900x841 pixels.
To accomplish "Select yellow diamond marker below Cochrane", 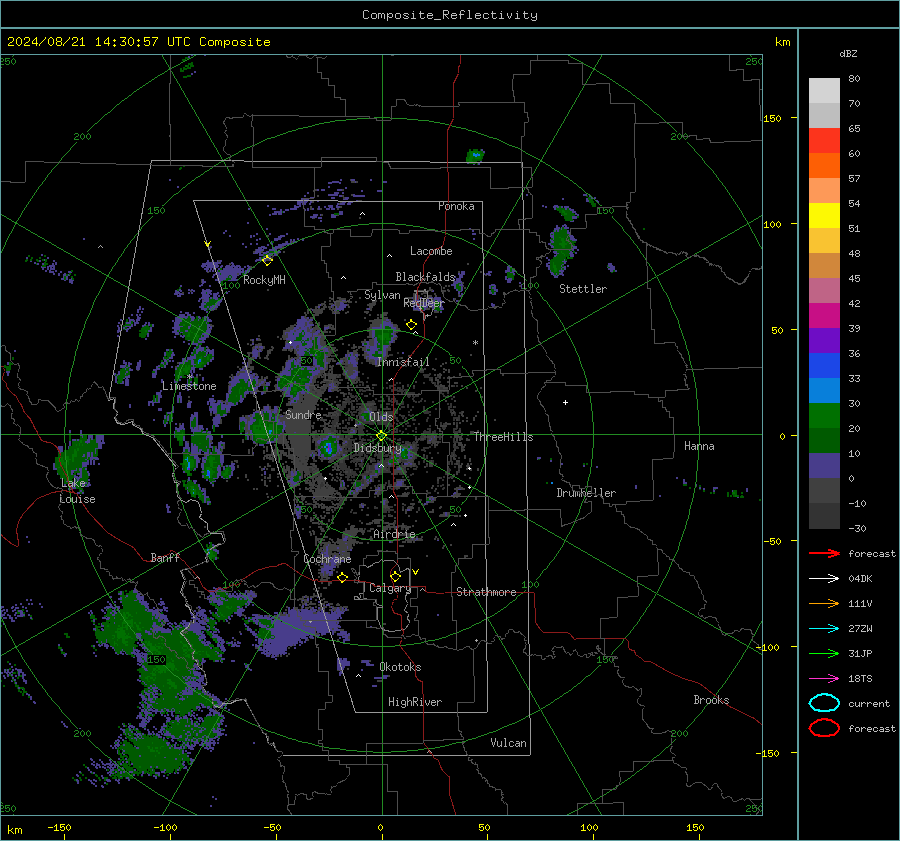I will 342,577.
